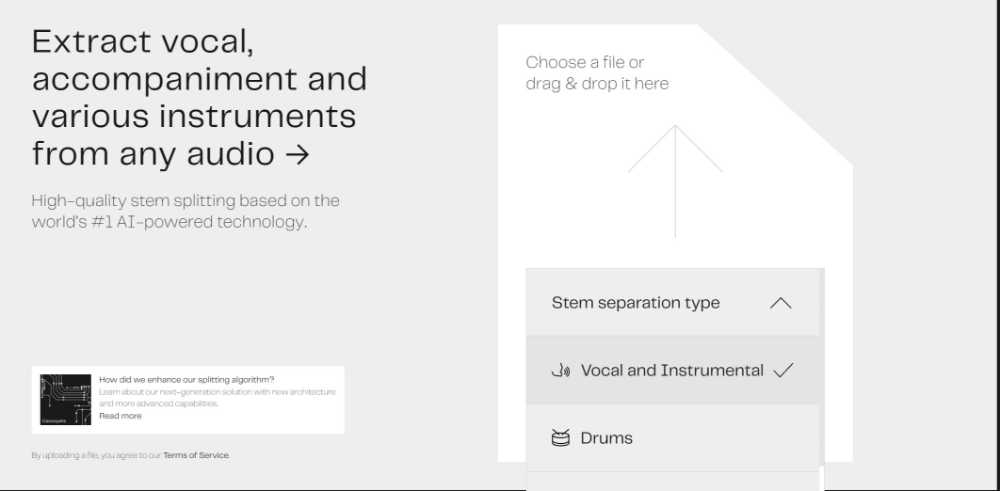The width and height of the screenshot is (1000, 491).
Task: Click the circuit board article thumbnail
Action: [x=65, y=400]
